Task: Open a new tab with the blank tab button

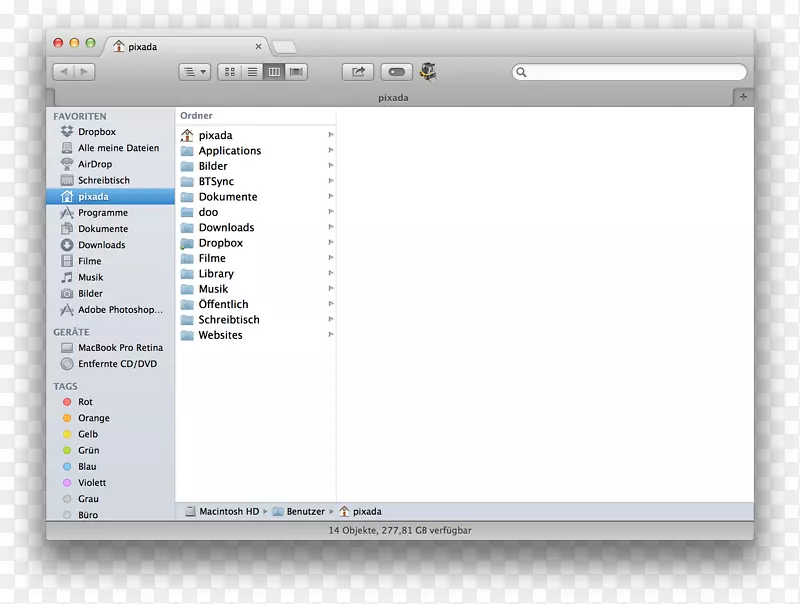Action: (x=284, y=47)
